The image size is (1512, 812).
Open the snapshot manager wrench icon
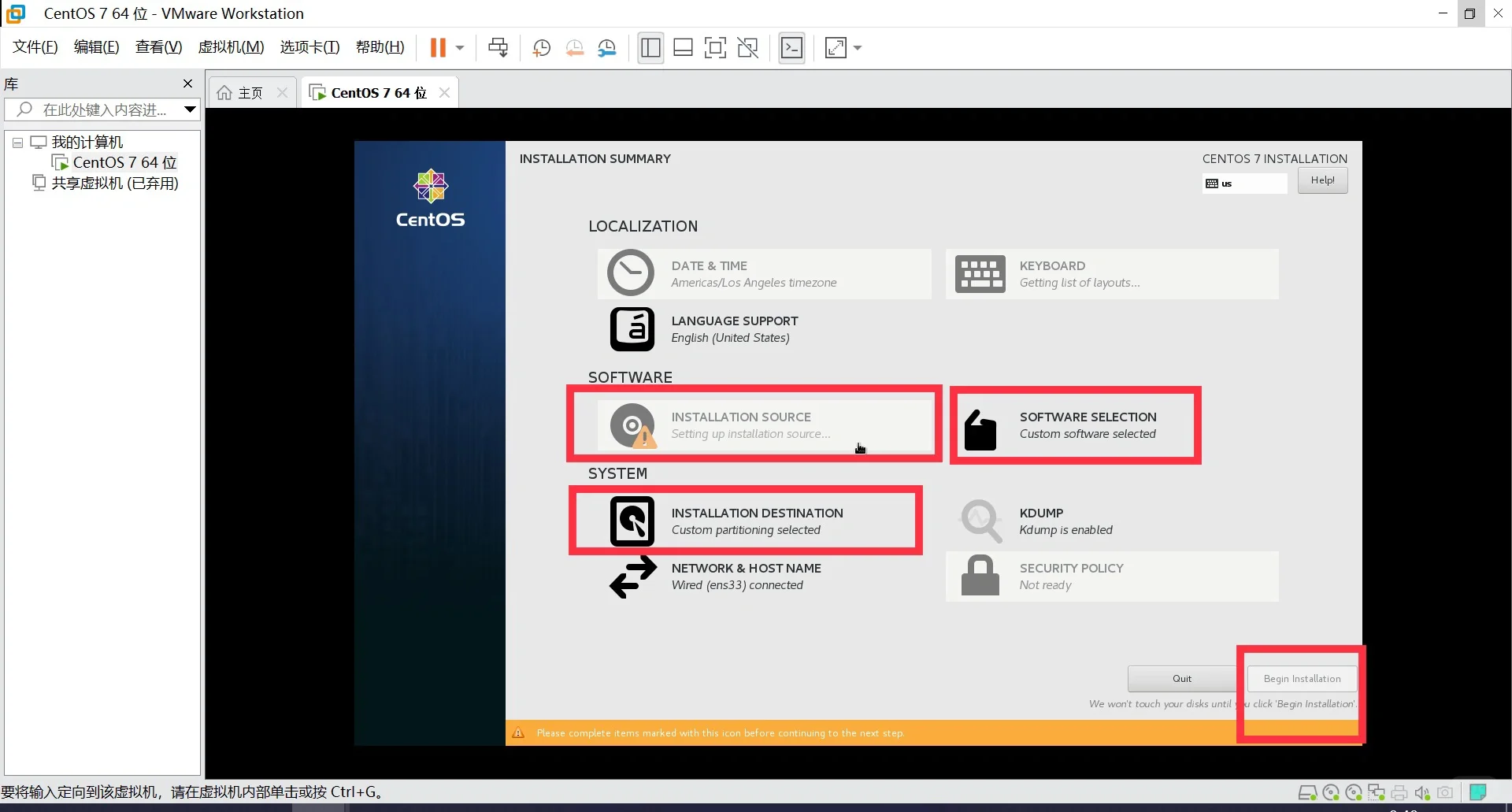pos(606,48)
